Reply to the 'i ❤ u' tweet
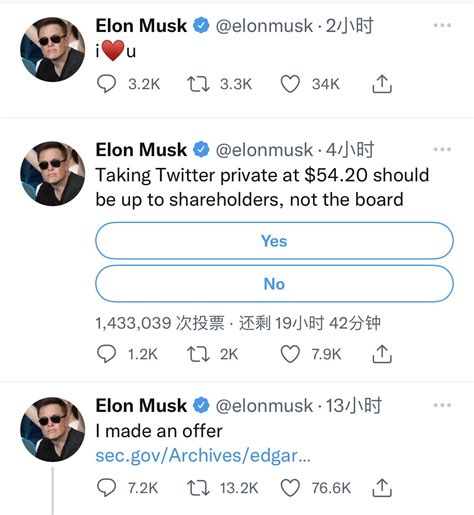This screenshot has width=474, height=515. tap(106, 84)
